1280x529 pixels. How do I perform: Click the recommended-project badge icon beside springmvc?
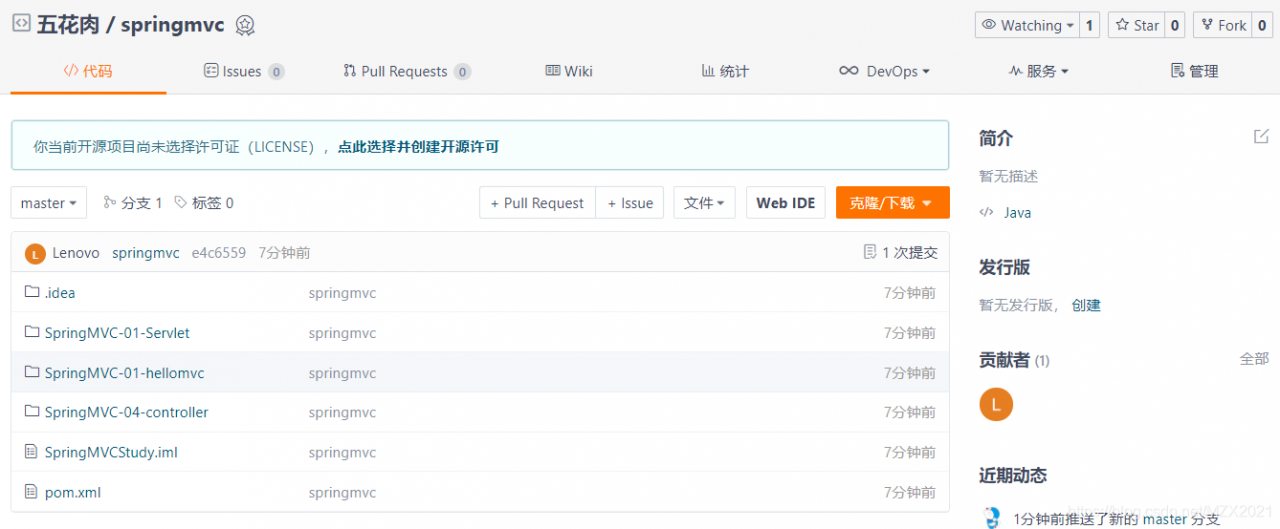(x=245, y=25)
